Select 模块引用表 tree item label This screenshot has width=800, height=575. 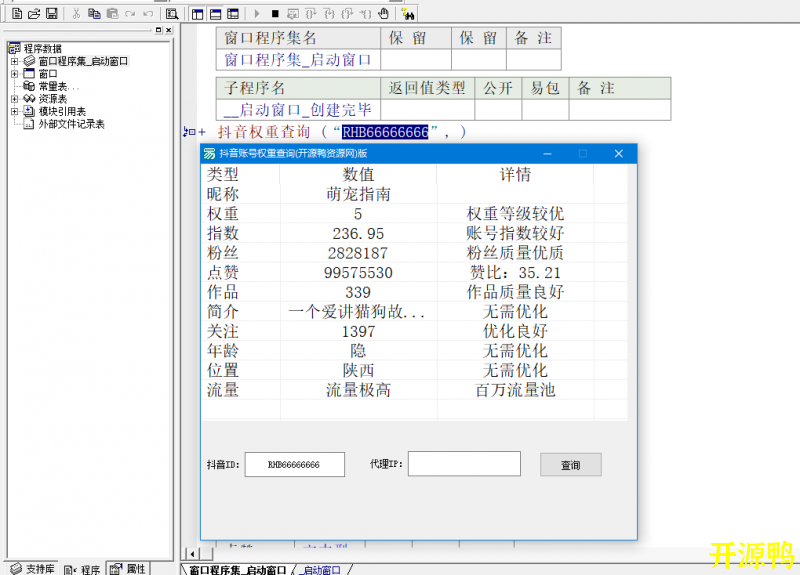click(x=62, y=111)
